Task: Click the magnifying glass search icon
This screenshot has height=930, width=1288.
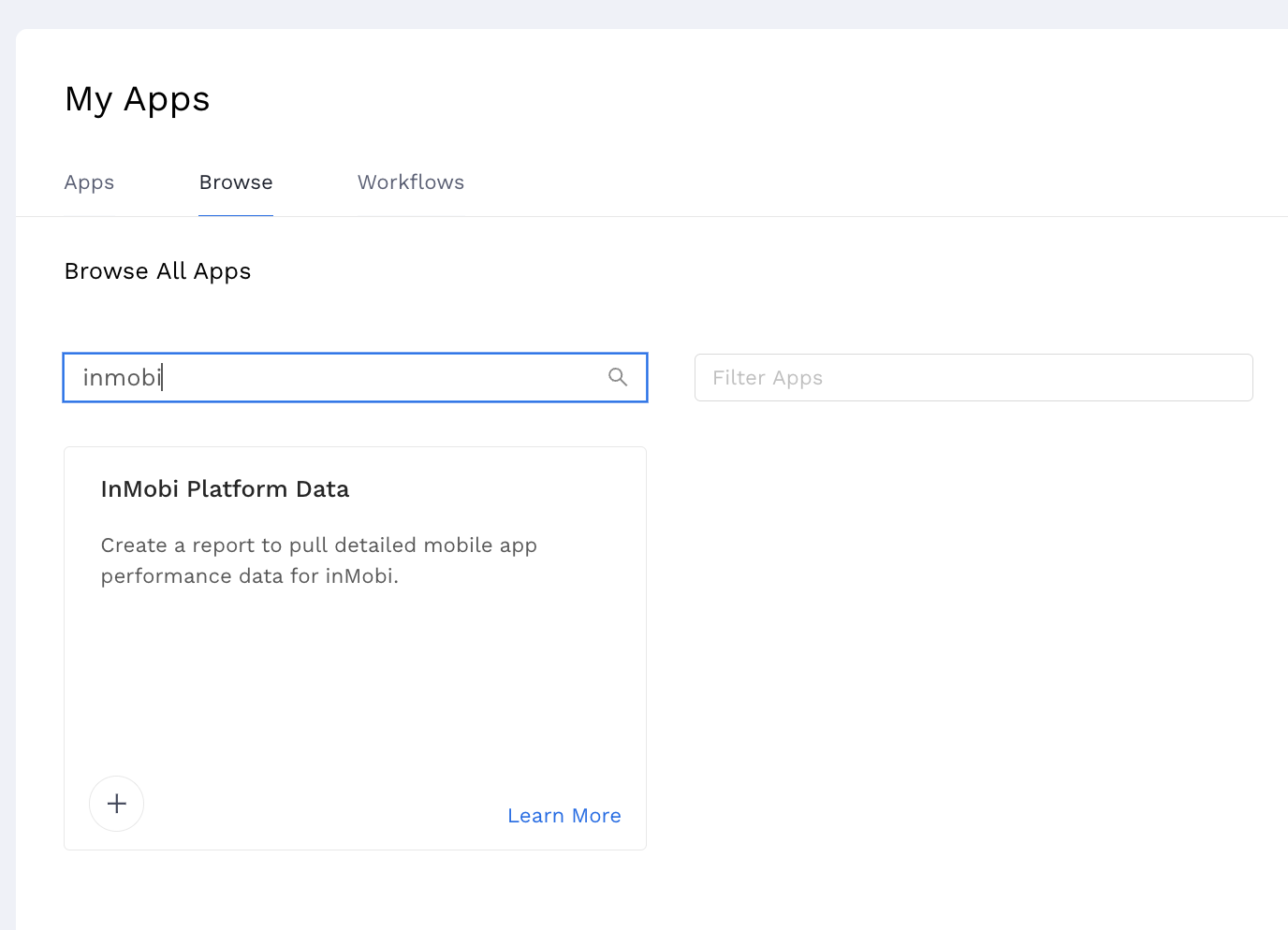Action: [x=618, y=377]
